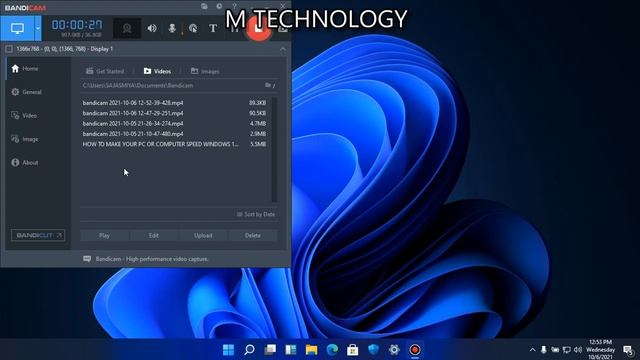
Task: Open Widgets on the taskbar
Action: (x=291, y=350)
